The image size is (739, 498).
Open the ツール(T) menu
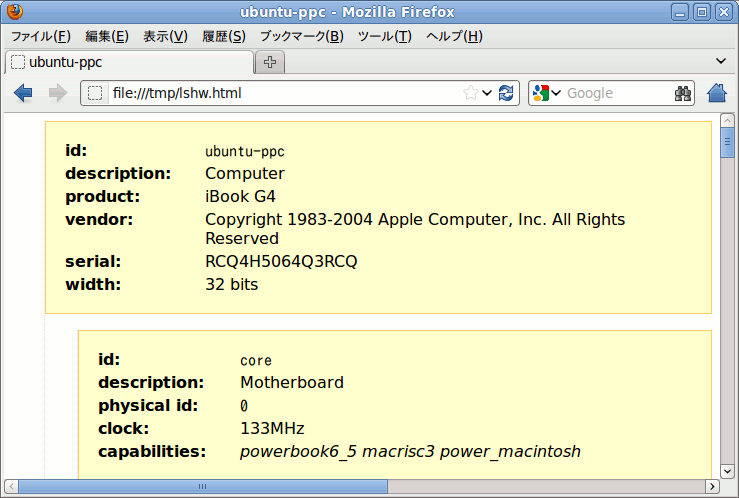coord(384,36)
